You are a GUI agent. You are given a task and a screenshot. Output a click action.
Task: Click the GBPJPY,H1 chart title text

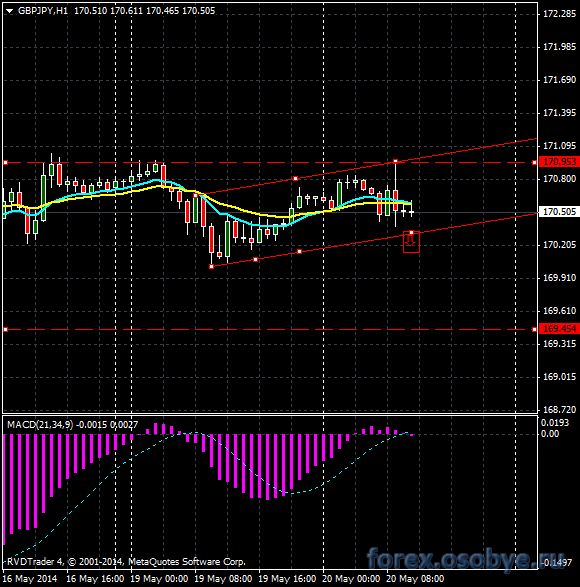pos(43,11)
